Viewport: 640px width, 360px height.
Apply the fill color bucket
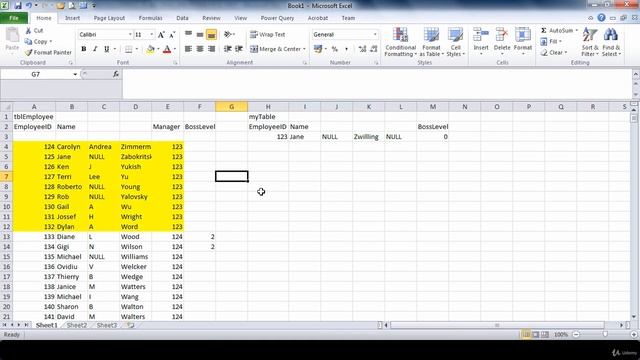[150, 49]
